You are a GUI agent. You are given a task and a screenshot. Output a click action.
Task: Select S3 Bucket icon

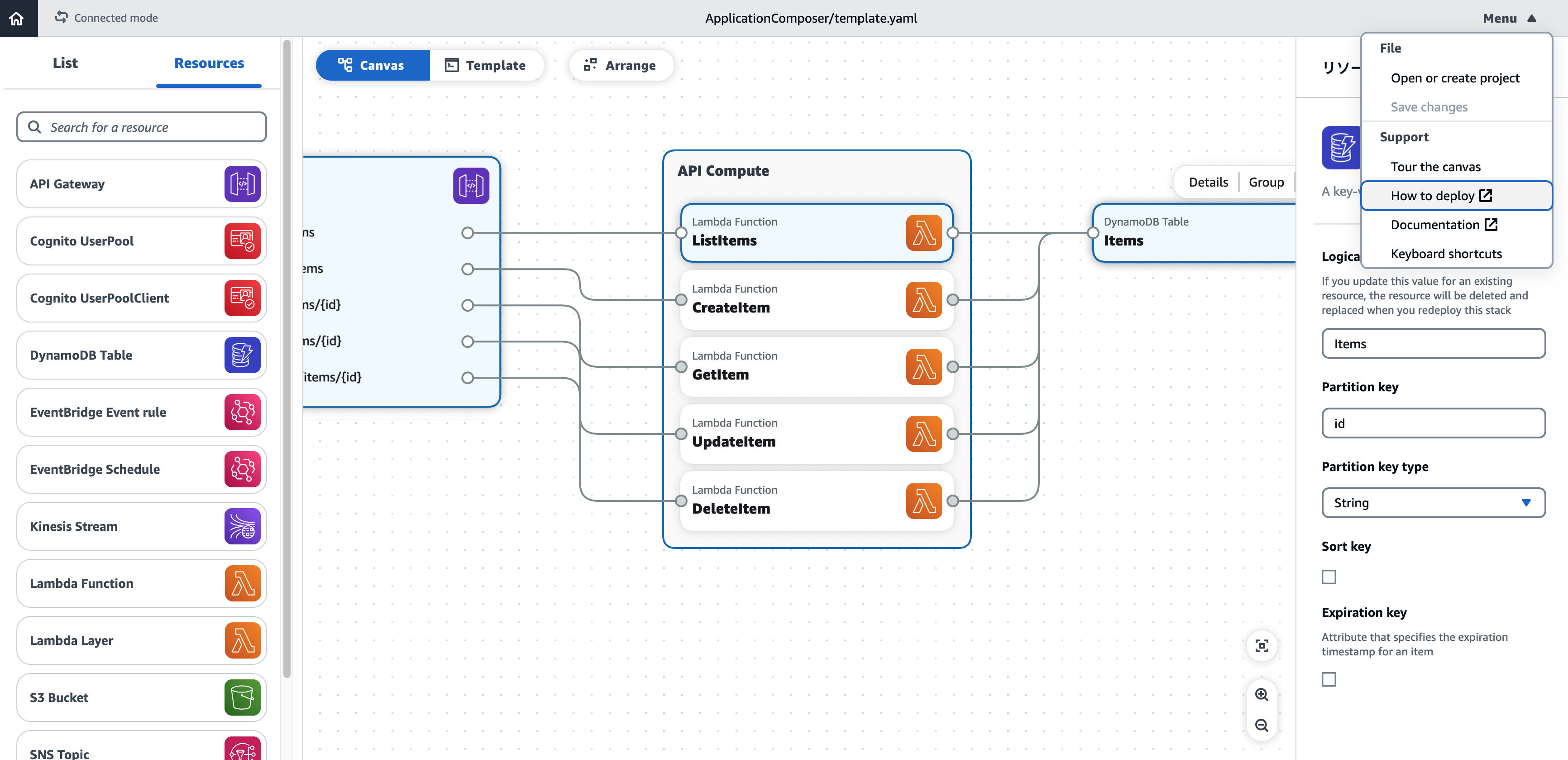click(x=242, y=697)
